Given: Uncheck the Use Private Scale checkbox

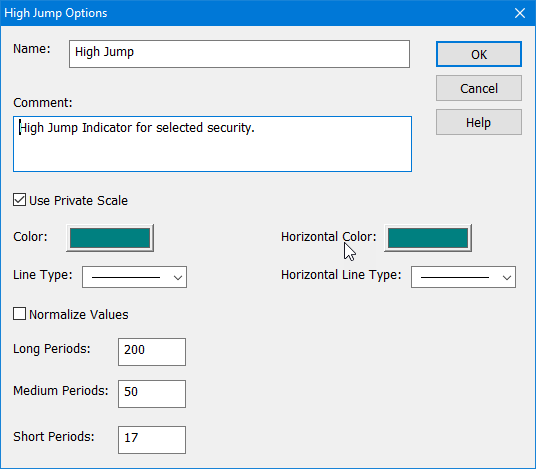Looking at the screenshot, I should point(19,200).
